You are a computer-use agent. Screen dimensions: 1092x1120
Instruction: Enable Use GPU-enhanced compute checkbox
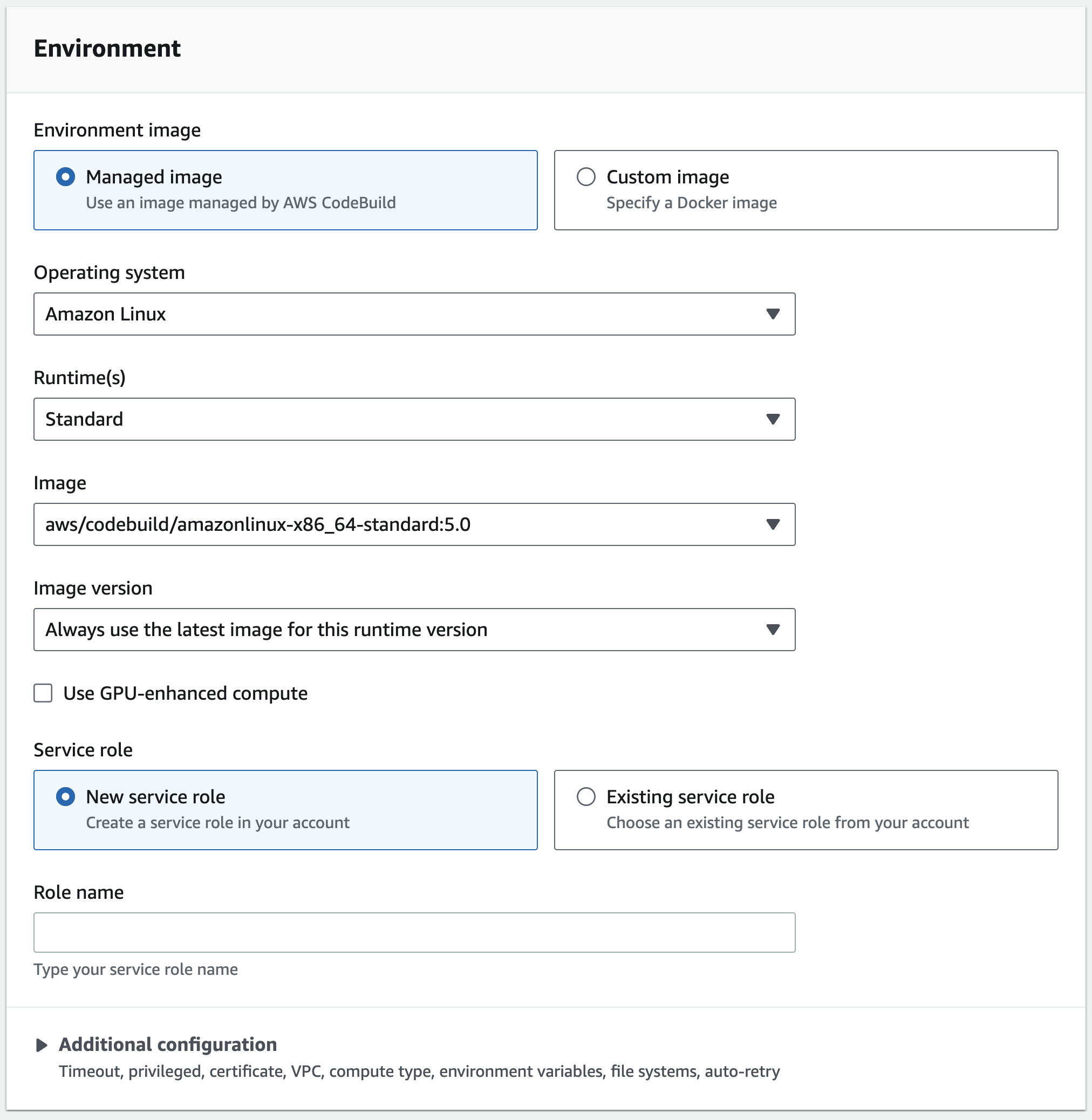click(x=43, y=693)
